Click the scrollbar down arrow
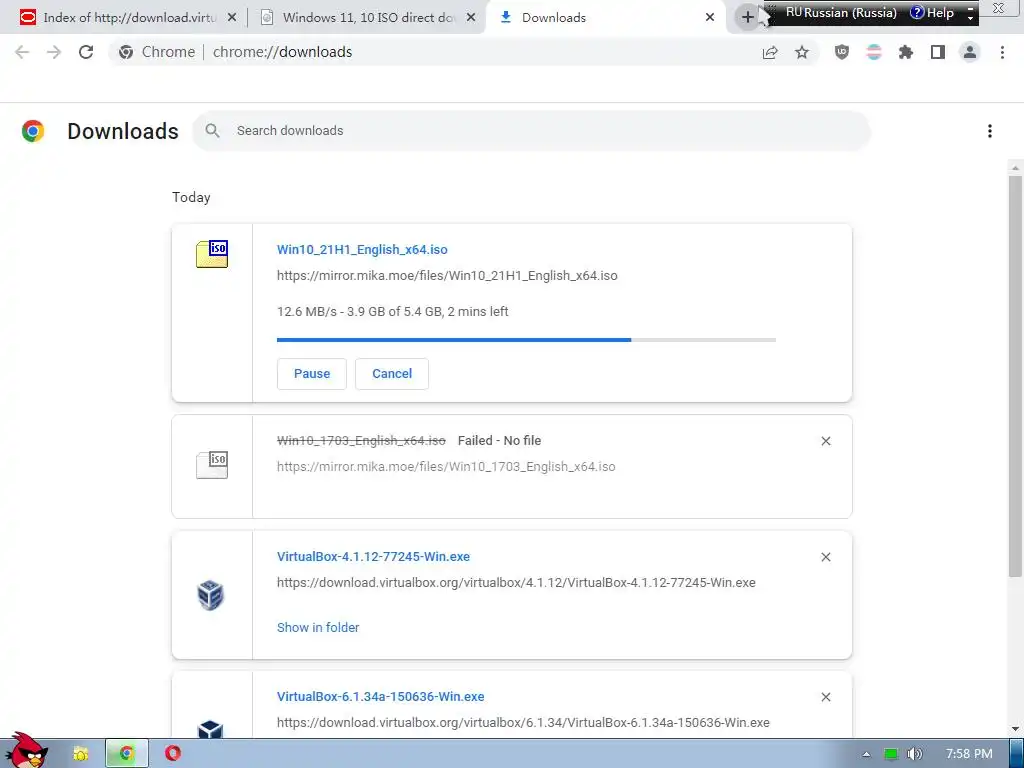Viewport: 1024px width, 768px height. click(x=1015, y=729)
